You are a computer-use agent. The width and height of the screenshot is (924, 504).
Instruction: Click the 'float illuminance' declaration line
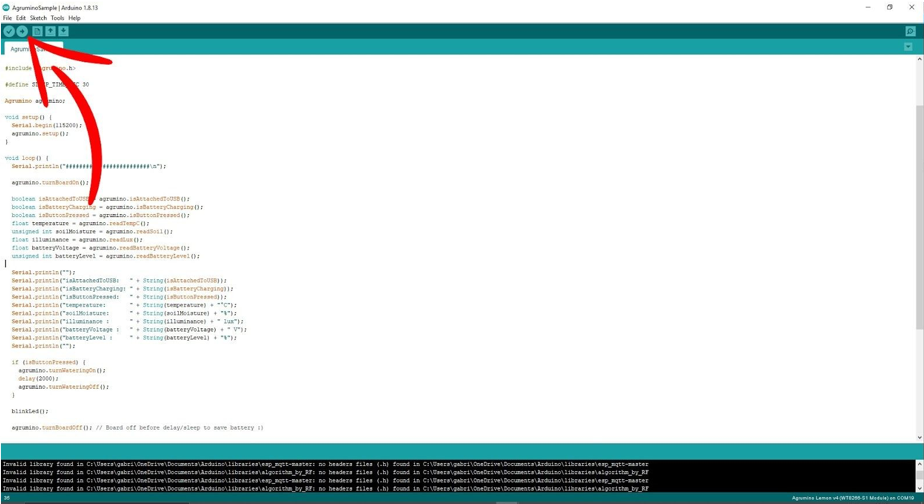click(x=77, y=240)
